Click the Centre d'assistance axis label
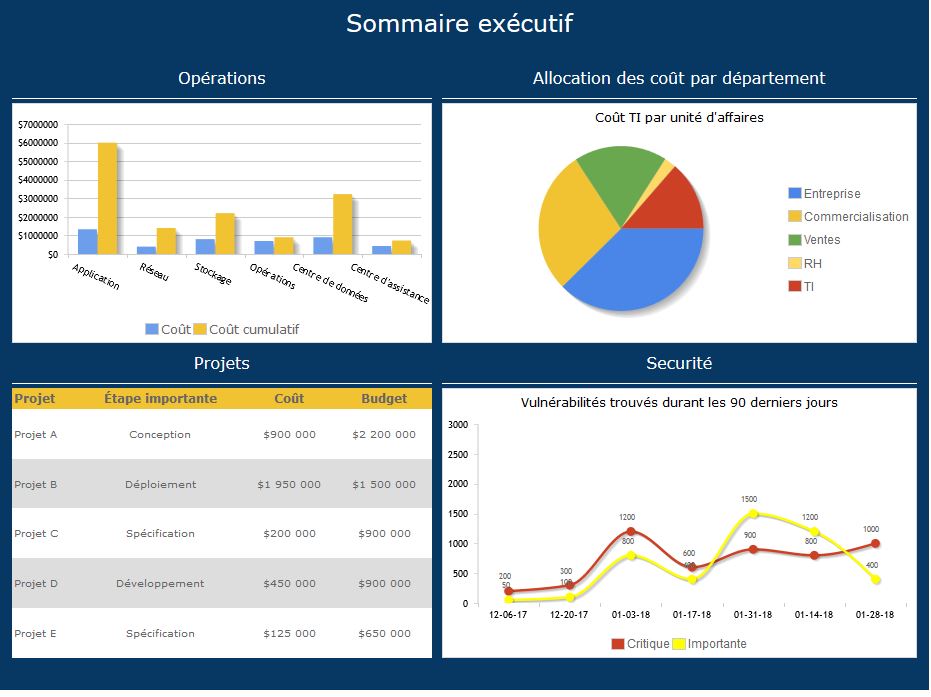 (390, 283)
